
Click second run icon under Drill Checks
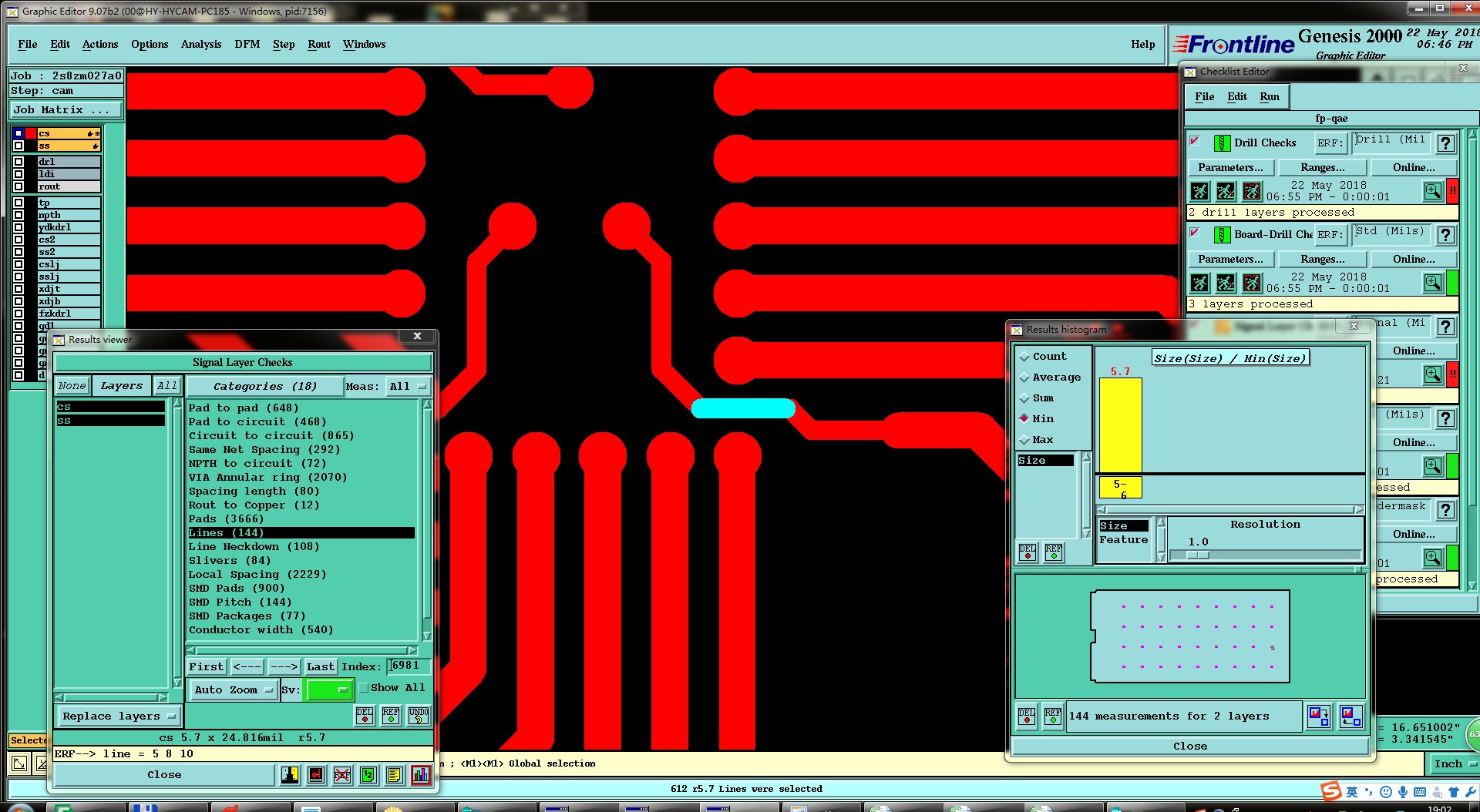point(1226,191)
